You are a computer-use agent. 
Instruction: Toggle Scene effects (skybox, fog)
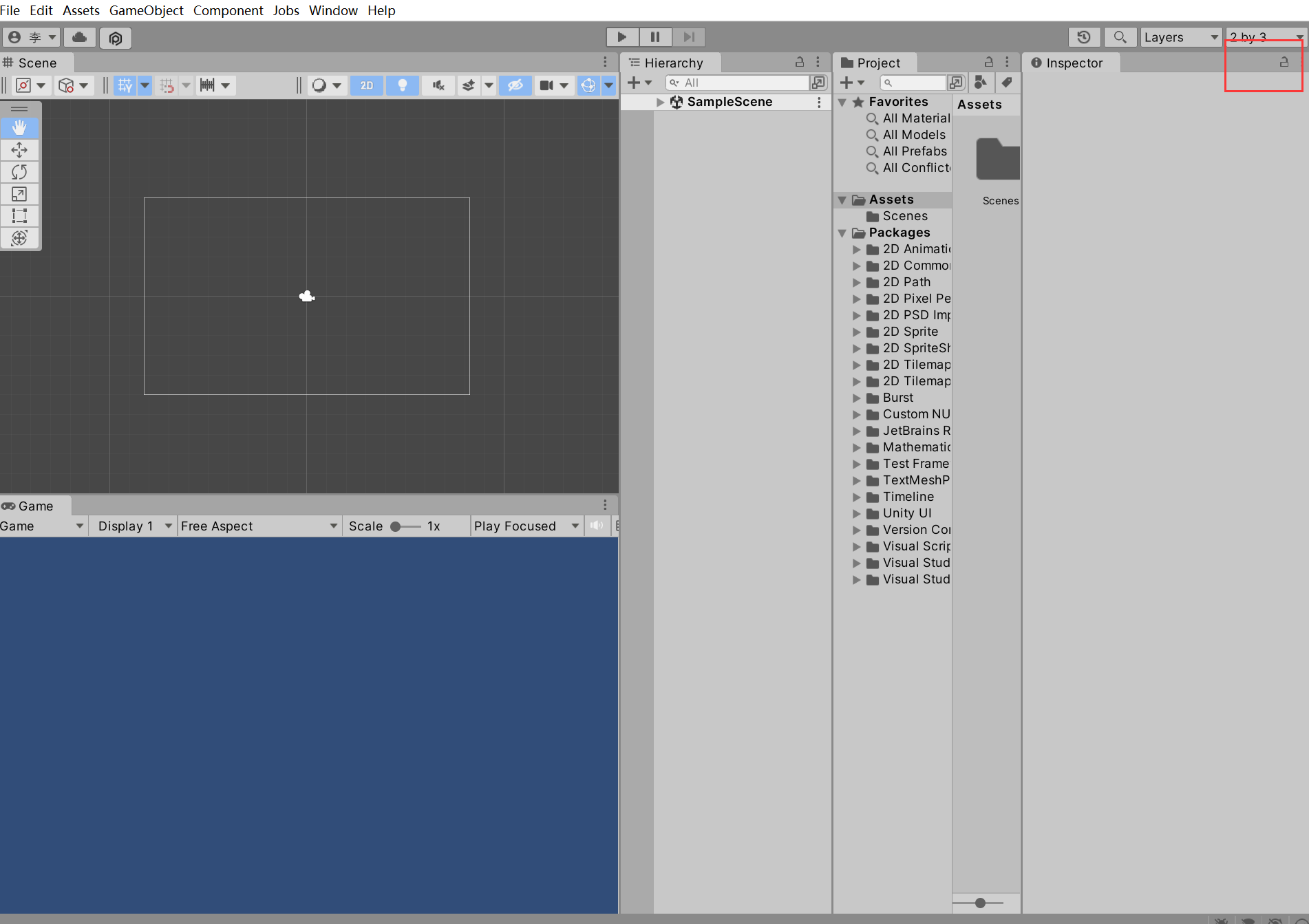(x=469, y=85)
